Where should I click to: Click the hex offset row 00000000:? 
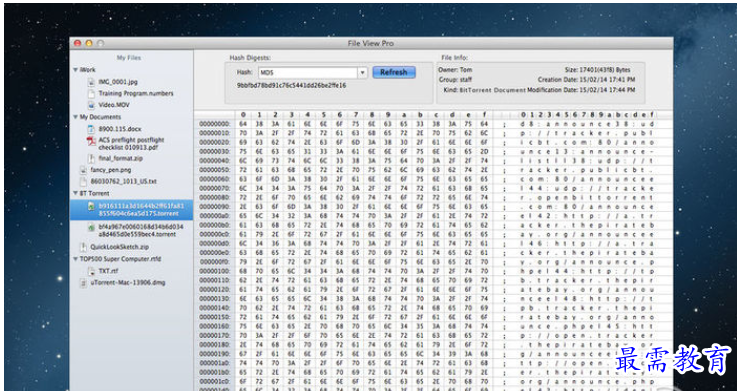[215, 124]
